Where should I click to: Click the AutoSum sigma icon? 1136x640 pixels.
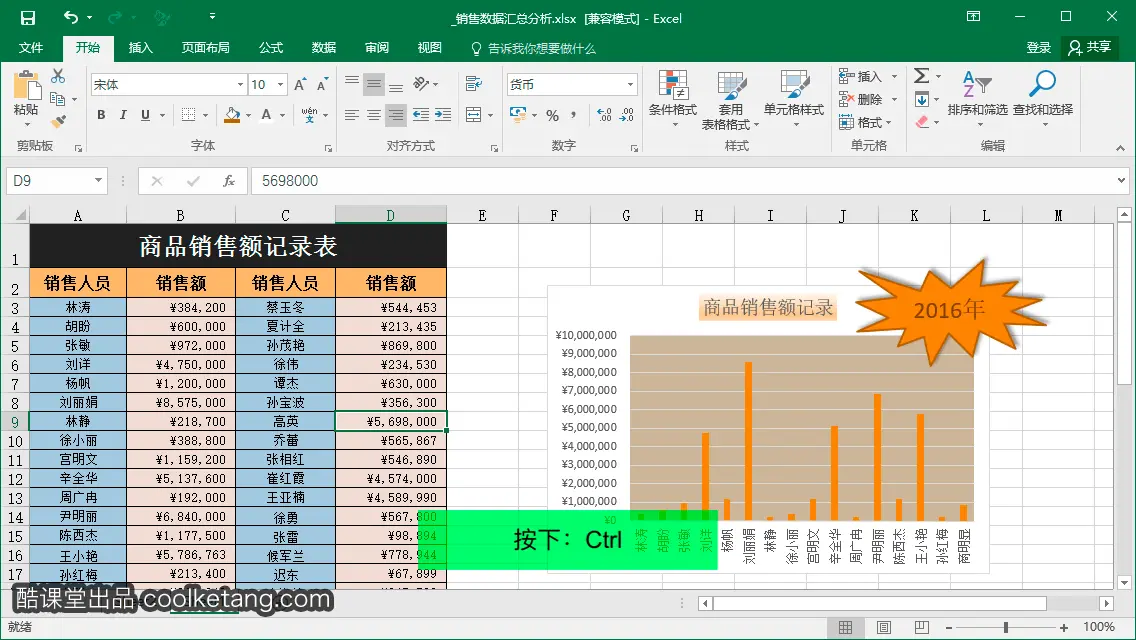[921, 75]
